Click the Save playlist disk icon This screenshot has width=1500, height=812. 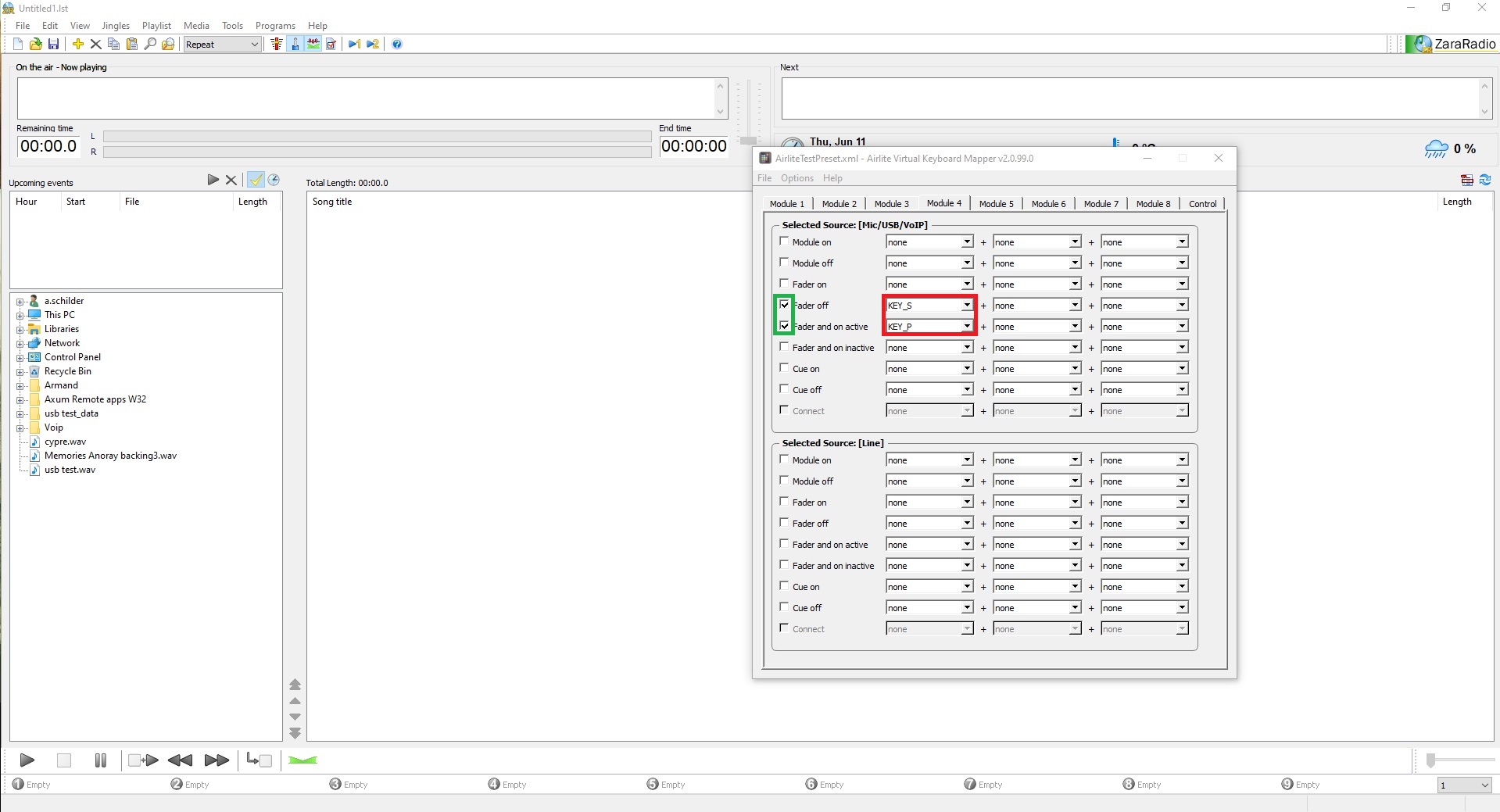tap(53, 45)
